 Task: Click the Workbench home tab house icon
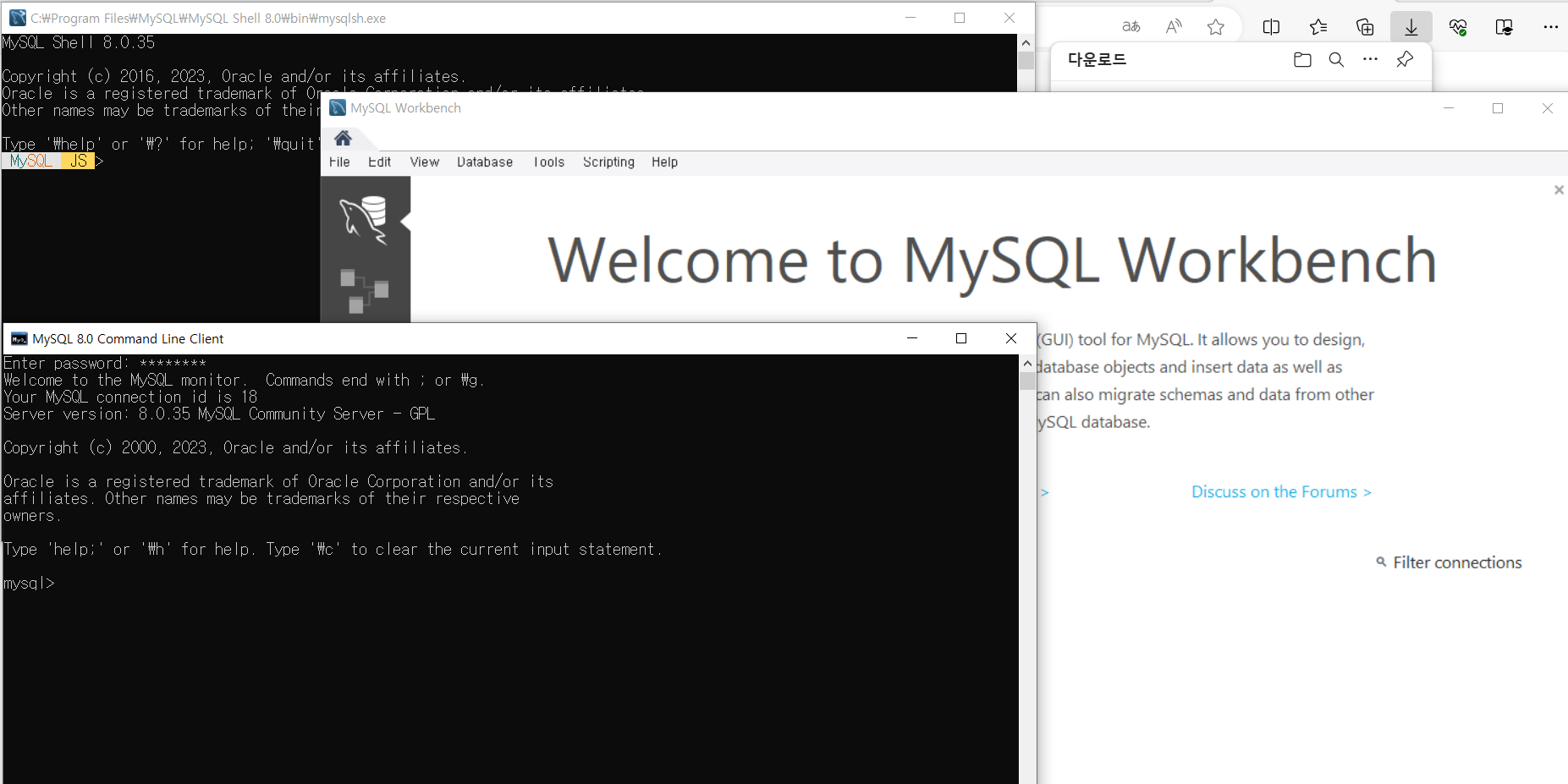click(x=343, y=138)
